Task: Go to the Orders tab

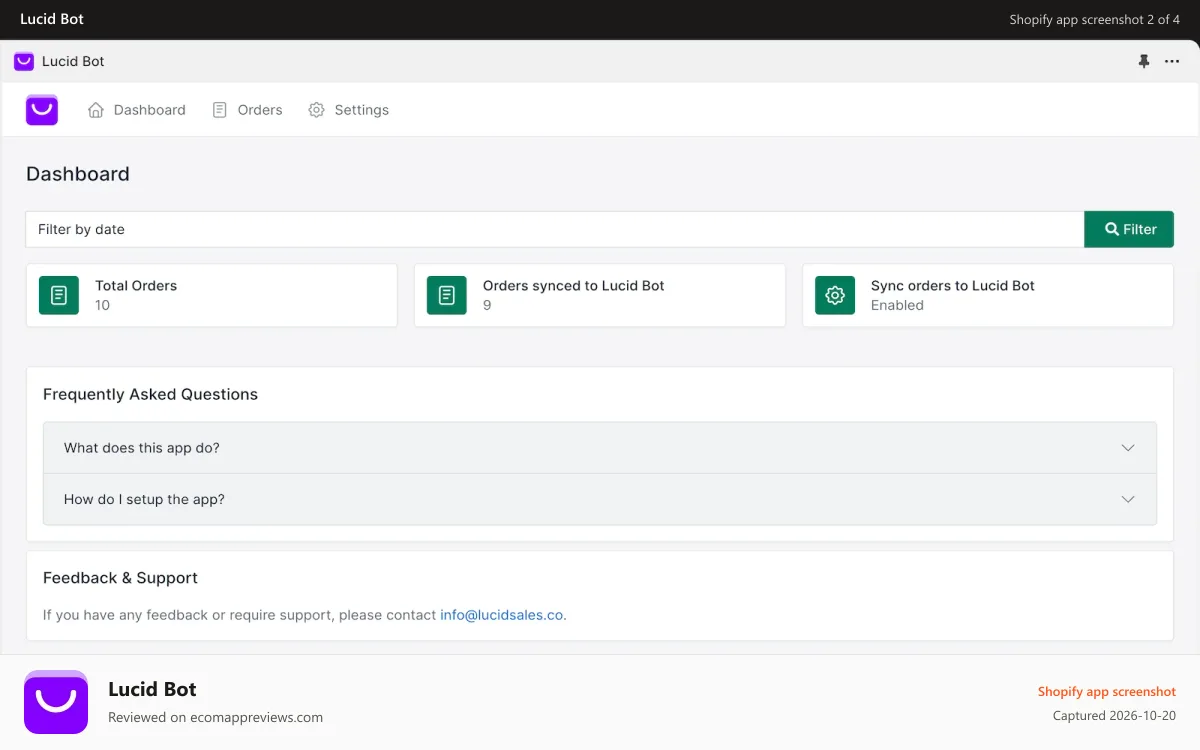Action: pos(247,110)
